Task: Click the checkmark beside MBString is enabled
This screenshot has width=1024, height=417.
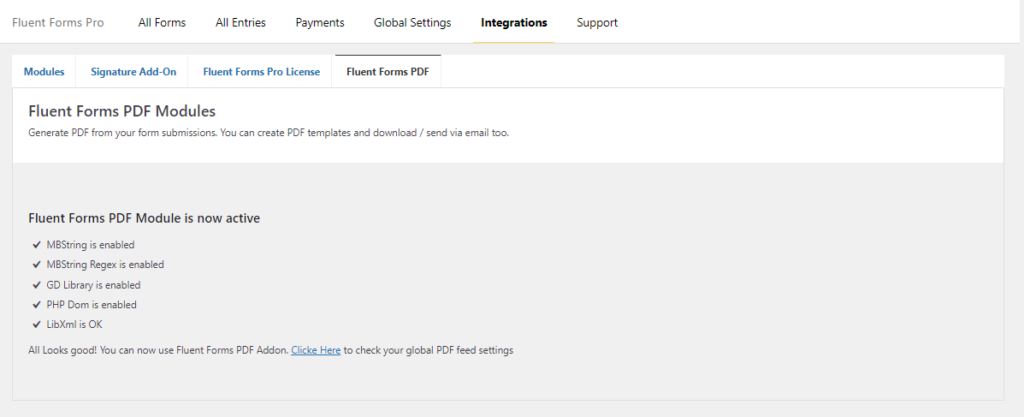Action: click(x=36, y=245)
